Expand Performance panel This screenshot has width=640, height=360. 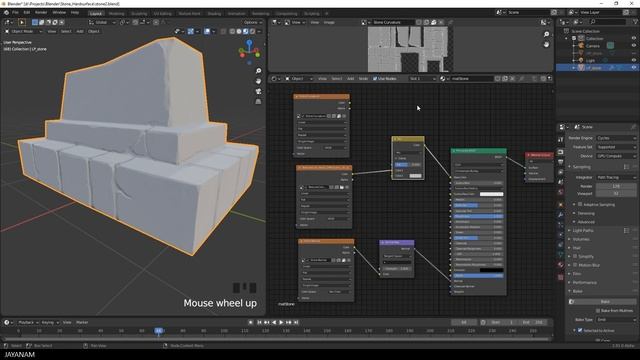(585, 282)
